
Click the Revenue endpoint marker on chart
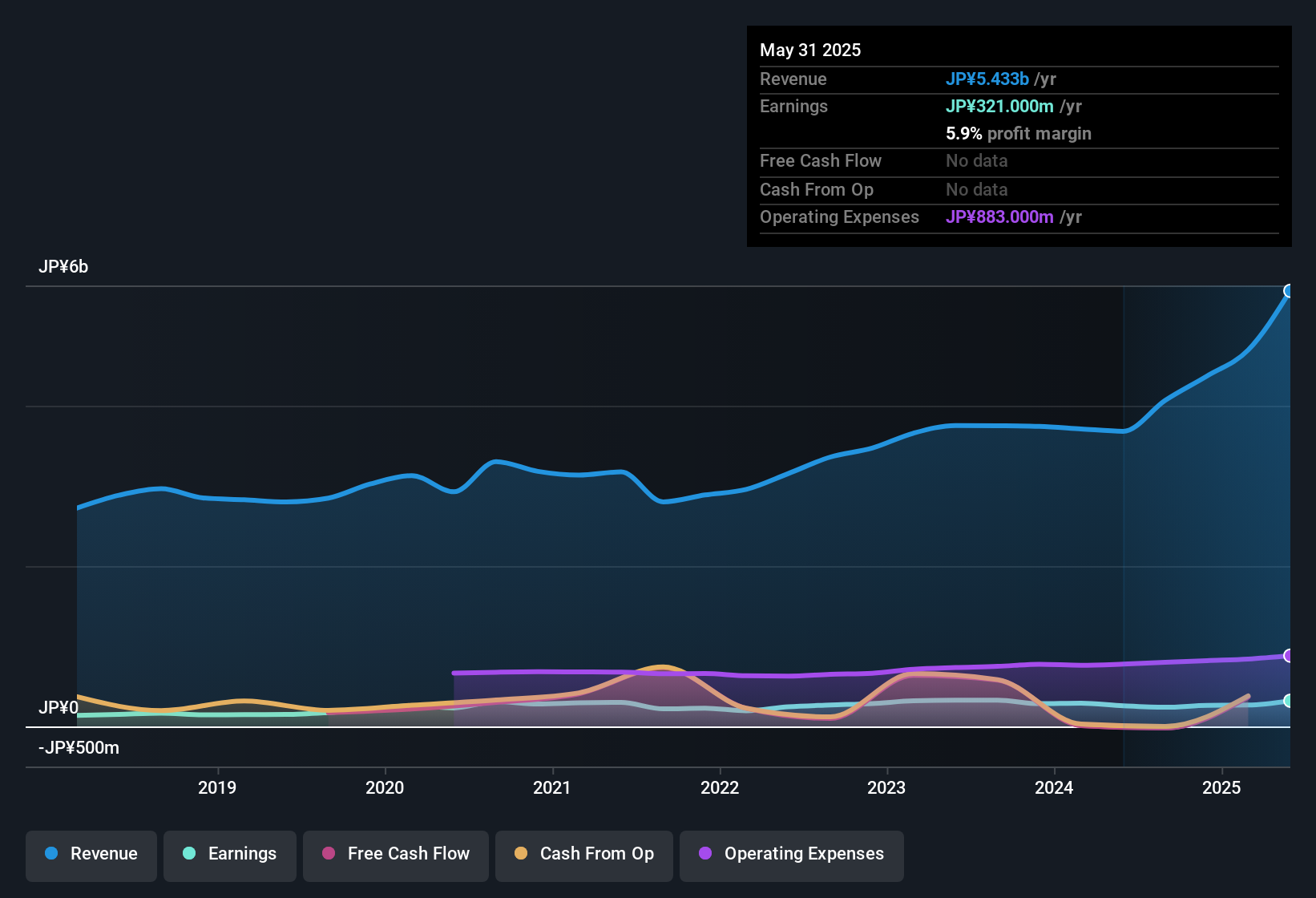tap(1289, 291)
